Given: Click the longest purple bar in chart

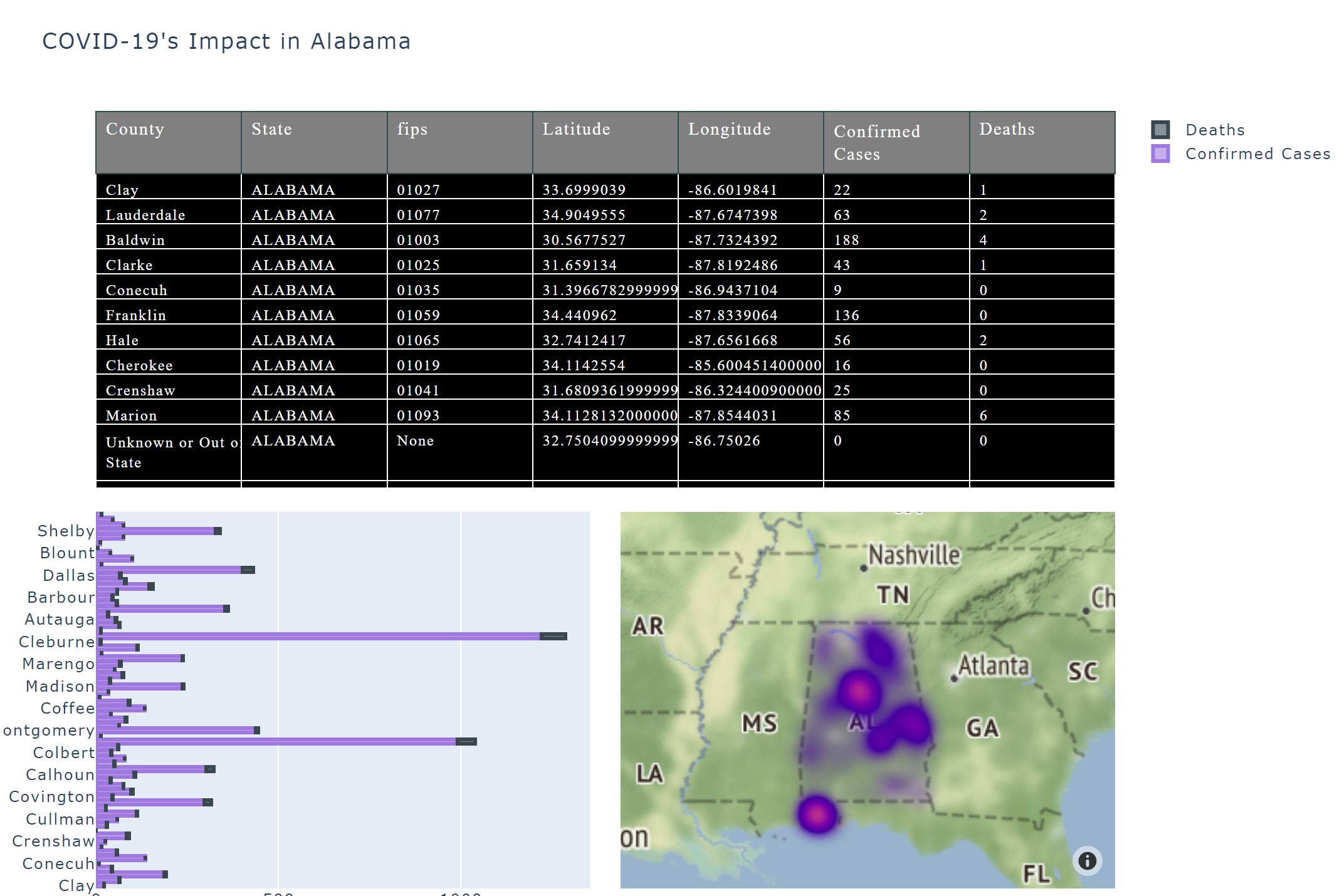Looking at the screenshot, I should (x=318, y=637).
